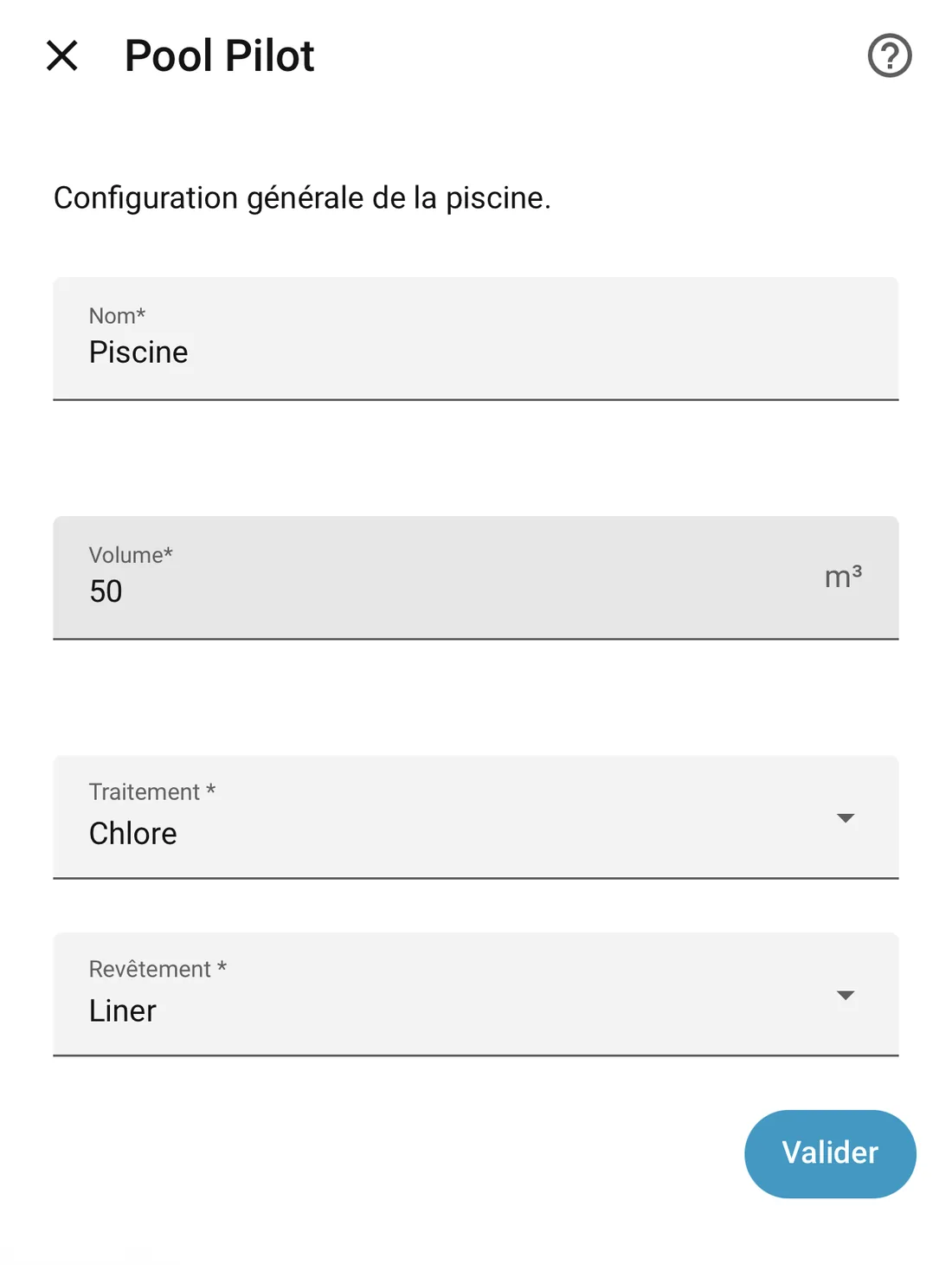The height and width of the screenshot is (1265, 952).
Task: Click the Nom* field label
Action: (117, 315)
